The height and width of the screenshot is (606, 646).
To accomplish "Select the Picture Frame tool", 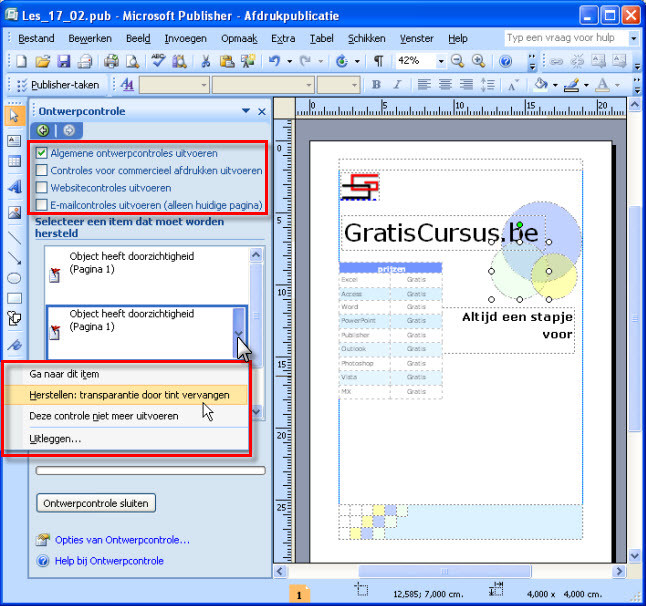I will 14,213.
